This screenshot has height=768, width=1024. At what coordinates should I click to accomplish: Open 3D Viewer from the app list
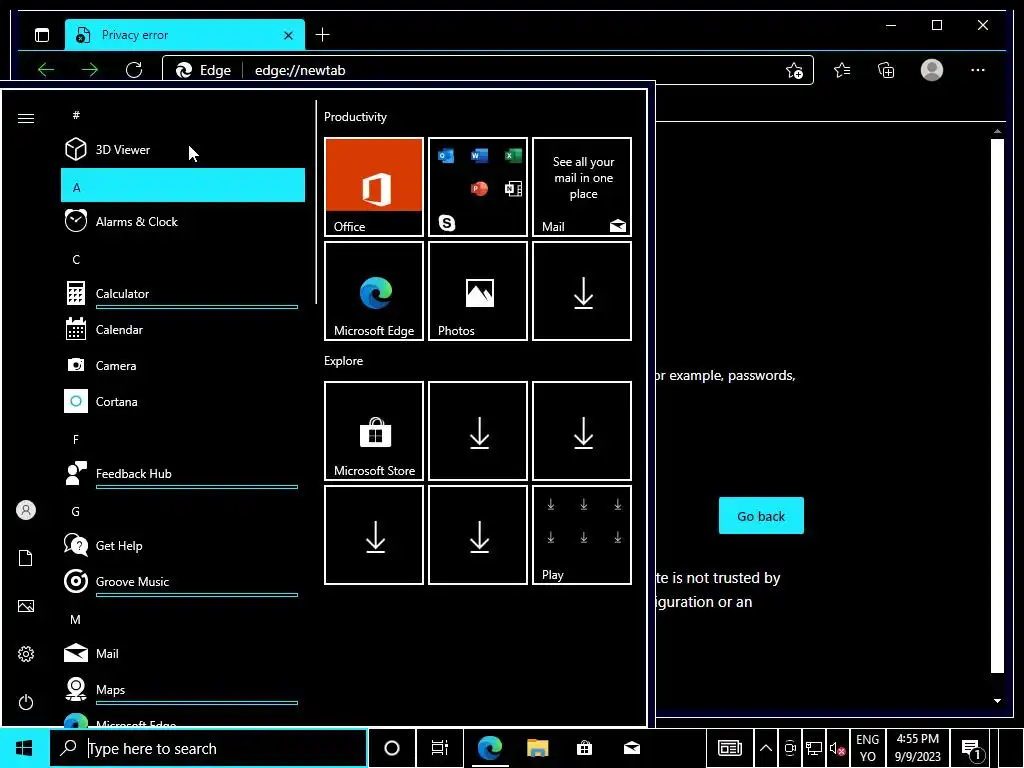coord(183,150)
